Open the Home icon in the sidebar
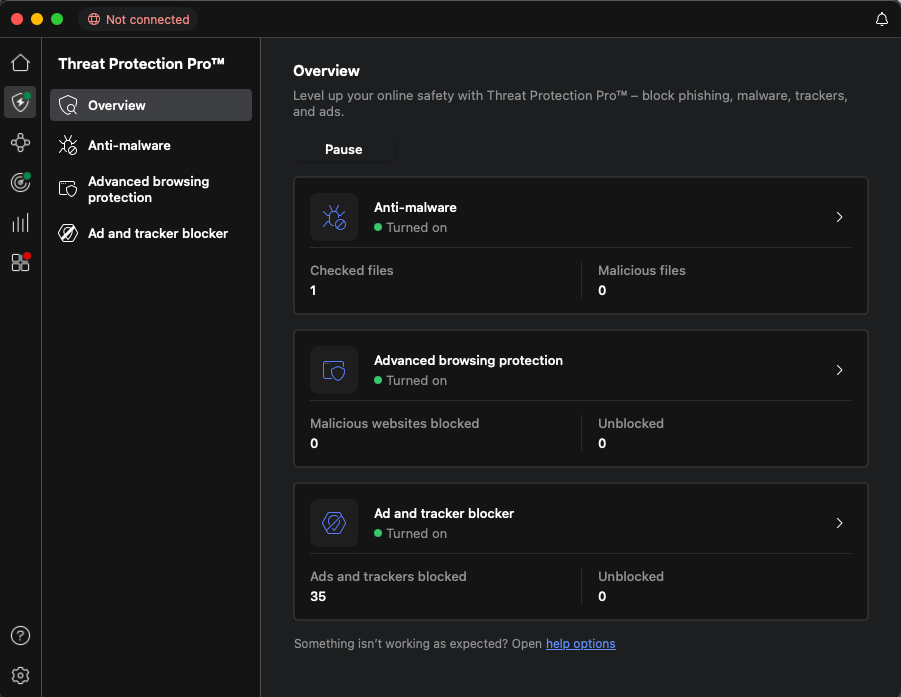 click(20, 63)
